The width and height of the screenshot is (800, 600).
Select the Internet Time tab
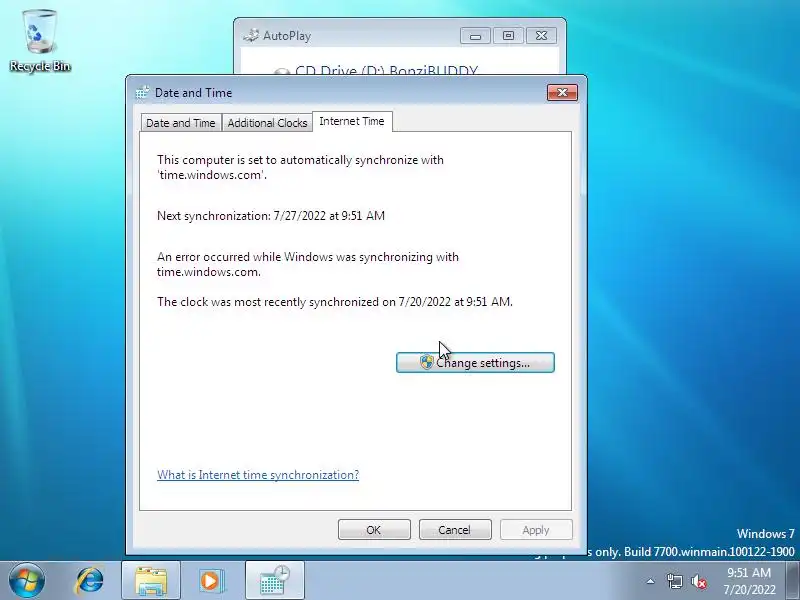(x=352, y=121)
